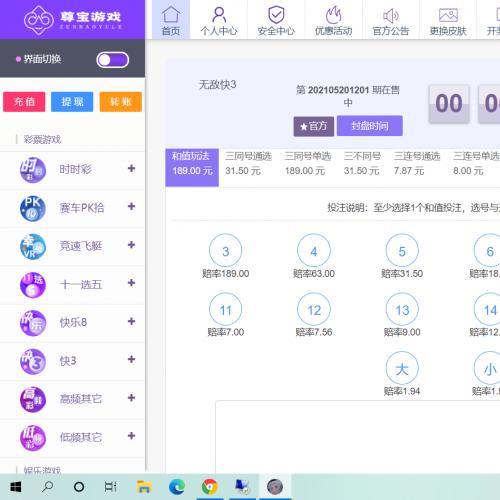The width and height of the screenshot is (500, 500).
Task: Expand 高频其它 with plus sign
Action: point(131,397)
